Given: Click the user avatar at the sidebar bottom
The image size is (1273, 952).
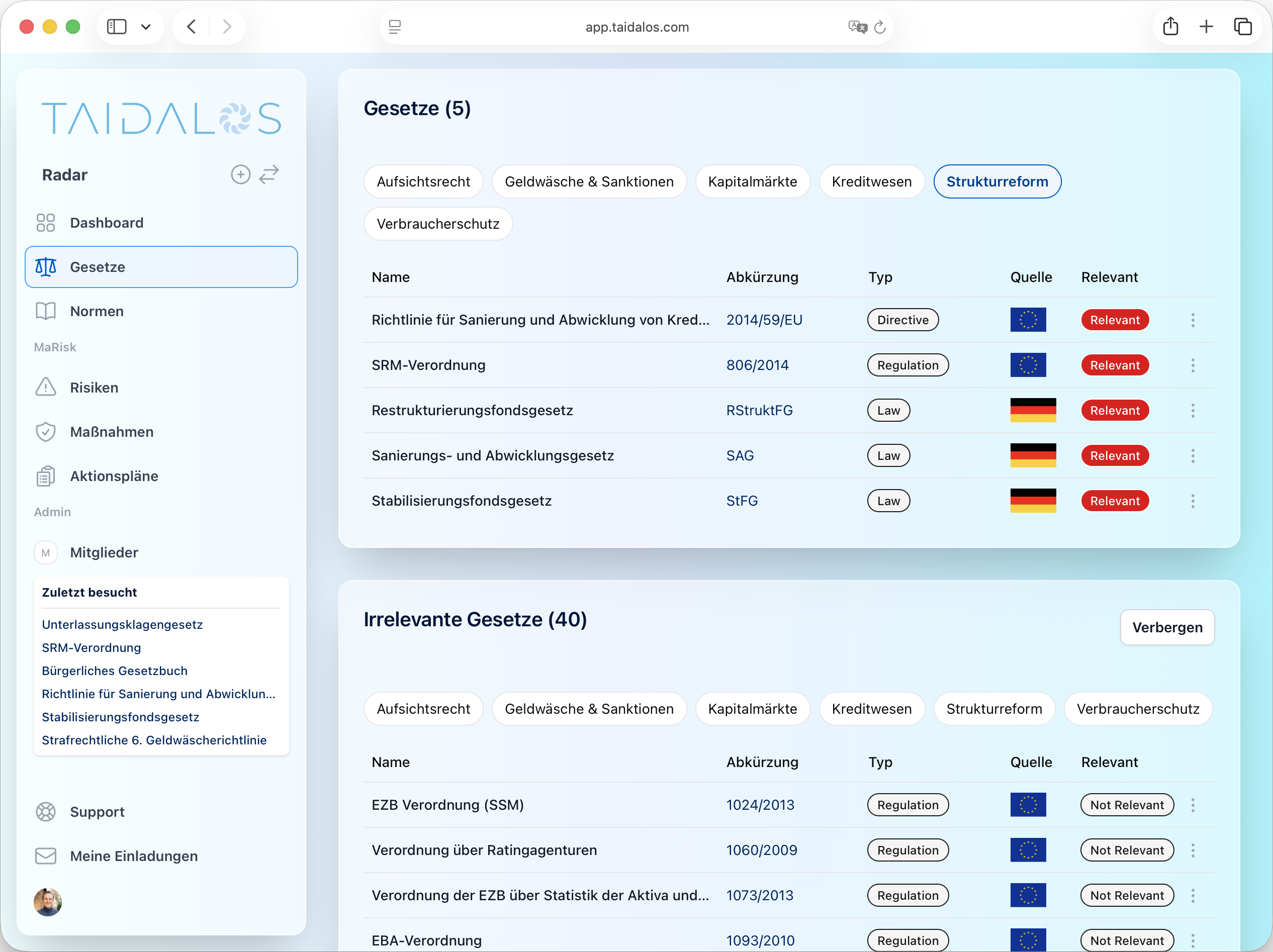Looking at the screenshot, I should pyautogui.click(x=47, y=902).
